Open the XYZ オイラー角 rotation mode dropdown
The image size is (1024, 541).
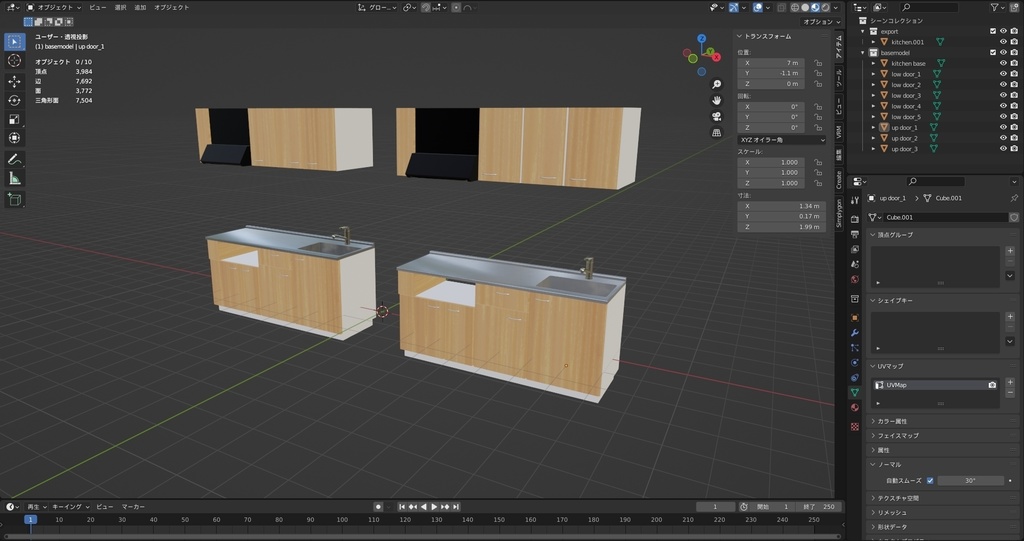(781, 140)
